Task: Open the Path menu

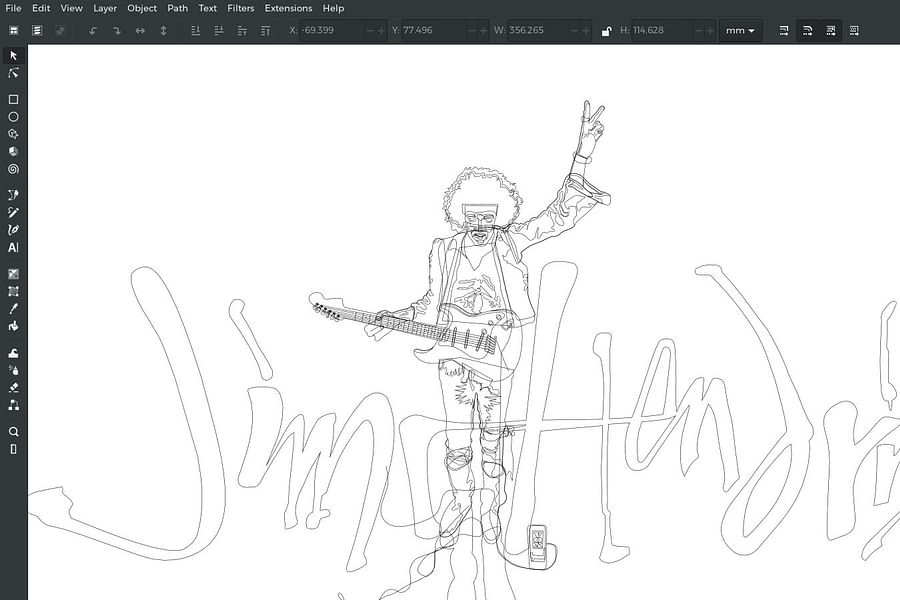Action: point(177,8)
